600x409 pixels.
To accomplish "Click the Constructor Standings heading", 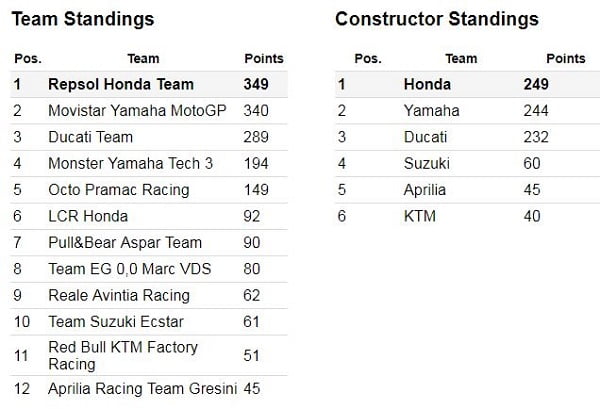I will [436, 19].
